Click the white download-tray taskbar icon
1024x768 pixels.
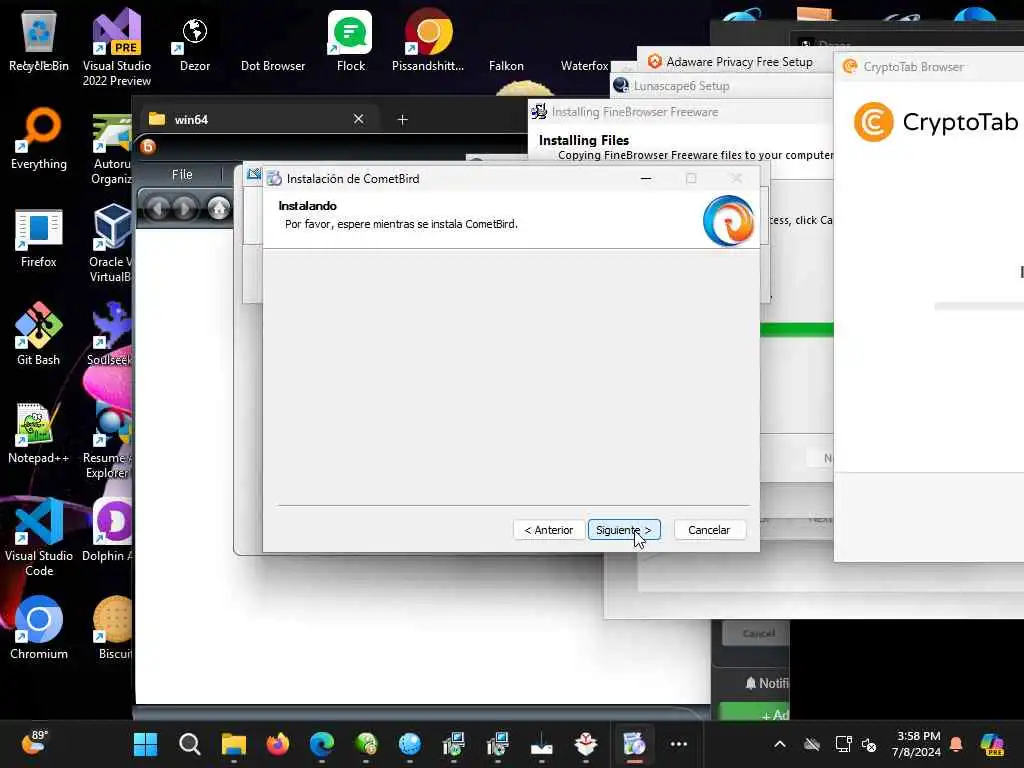coord(541,744)
